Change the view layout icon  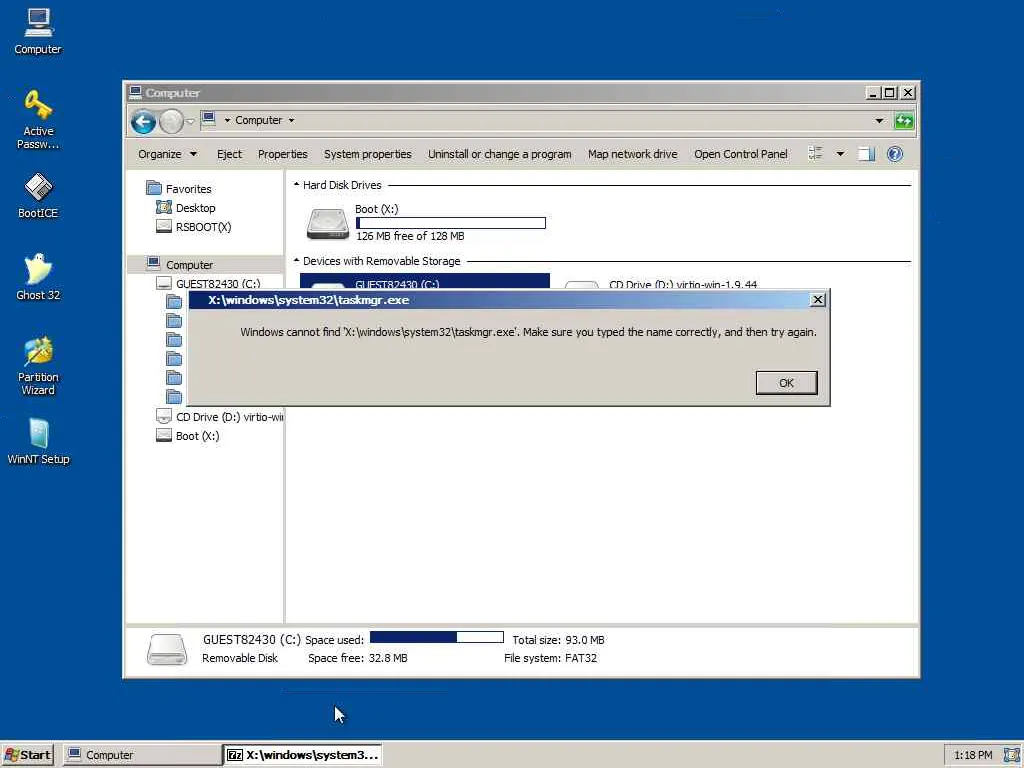815,154
